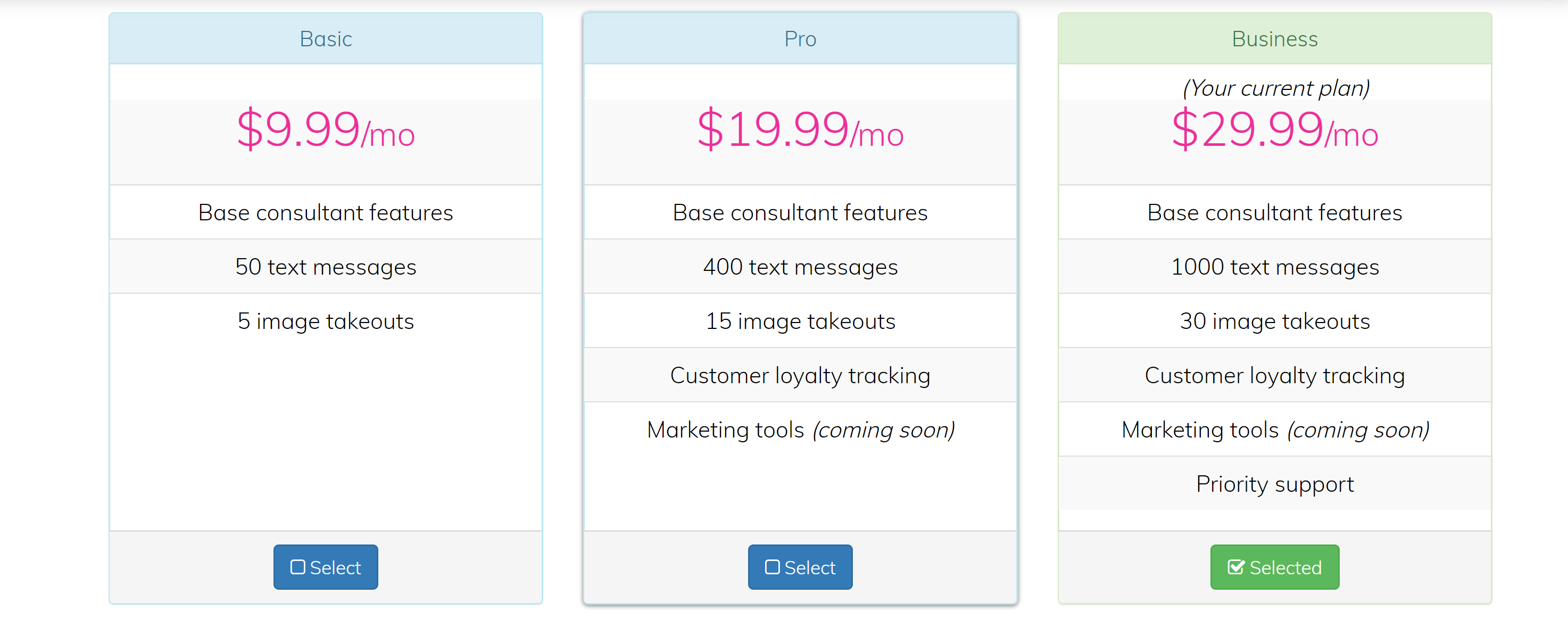Click the Business plan header
Viewport: 1568px width, 619px height.
[1274, 39]
